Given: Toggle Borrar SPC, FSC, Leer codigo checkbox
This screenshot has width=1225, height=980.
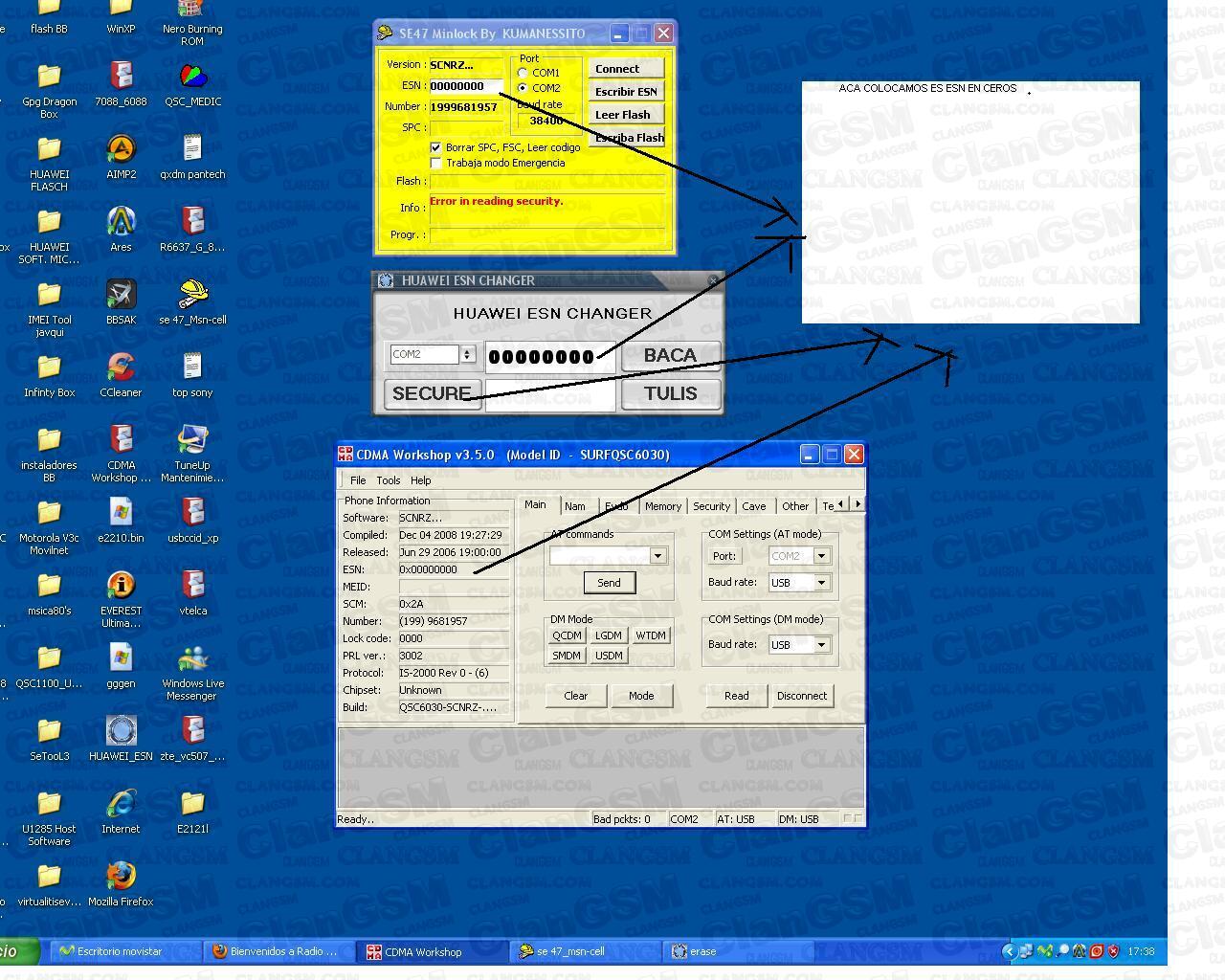Looking at the screenshot, I should pyautogui.click(x=436, y=147).
